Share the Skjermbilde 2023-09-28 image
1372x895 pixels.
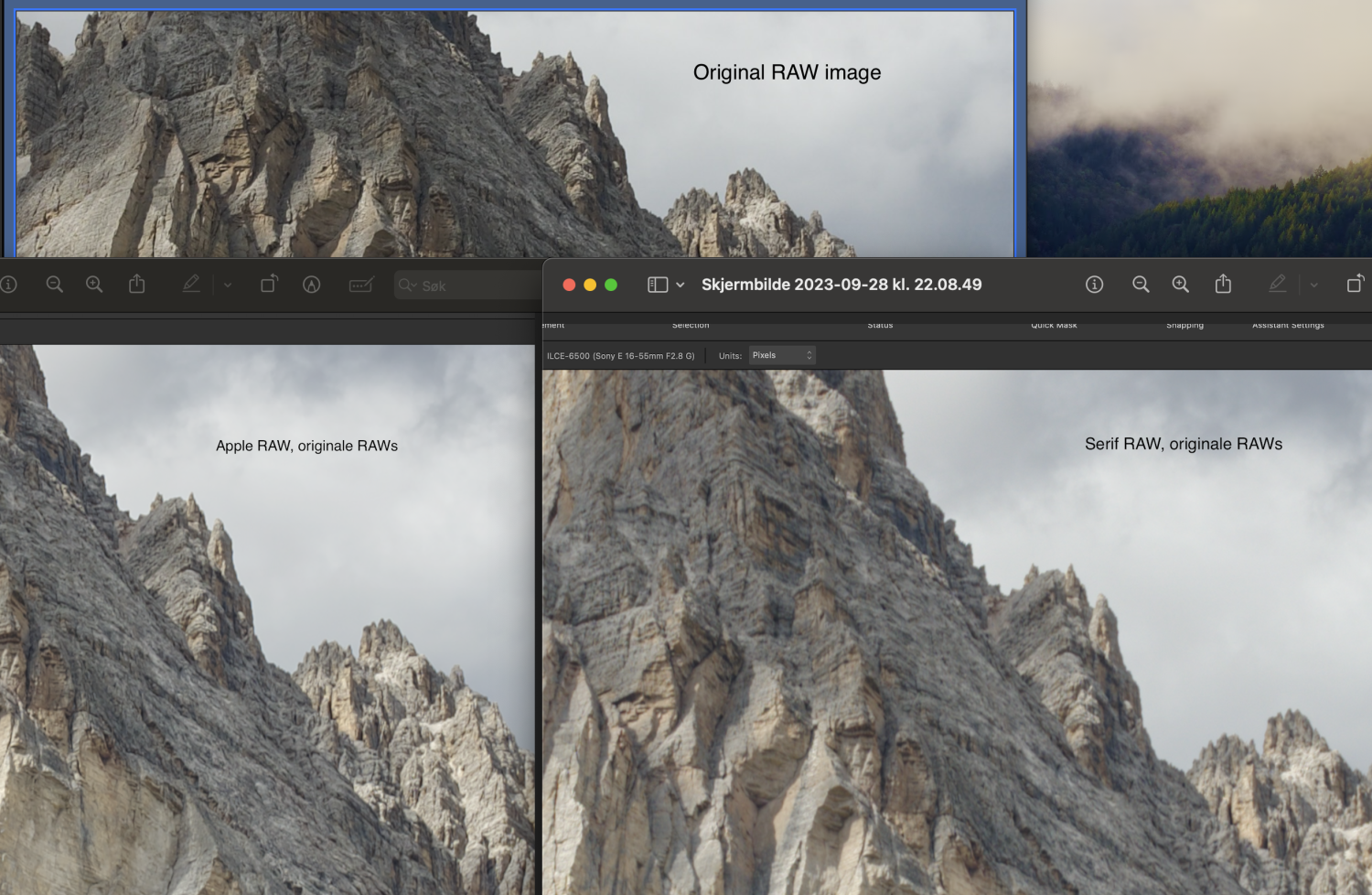point(1223,285)
